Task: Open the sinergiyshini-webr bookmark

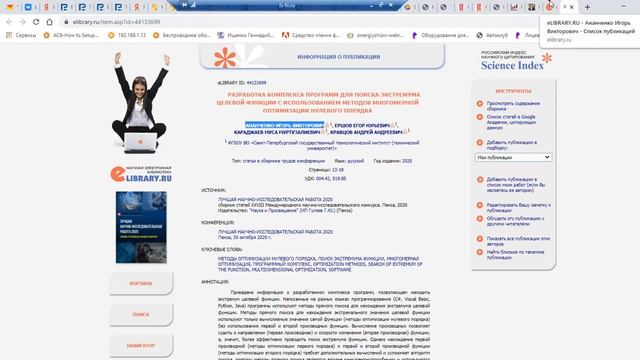Action: coord(376,36)
